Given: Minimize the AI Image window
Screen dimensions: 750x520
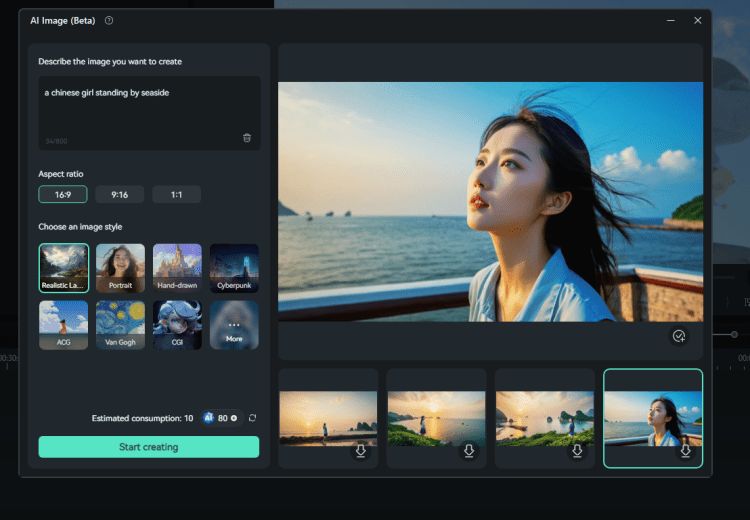Looking at the screenshot, I should pos(671,20).
